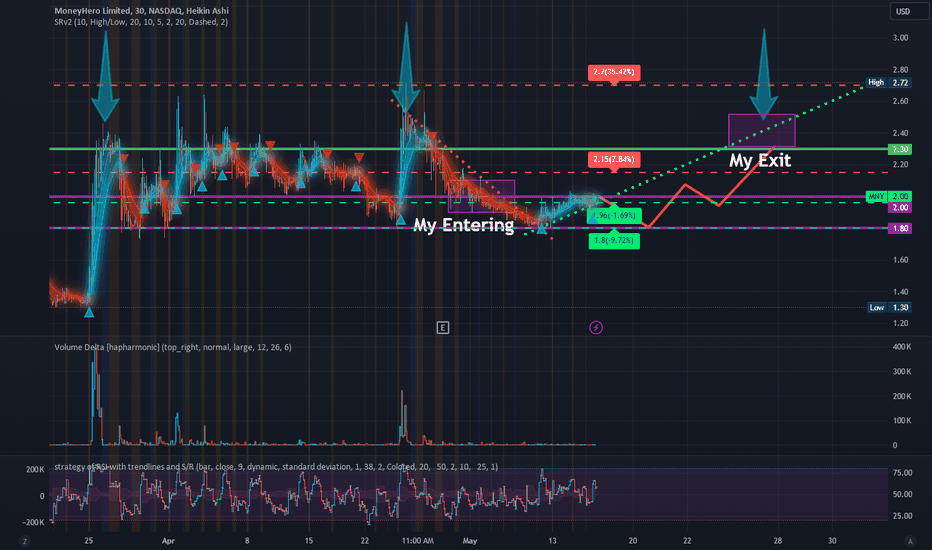Select the strategy of RSI indicator legend
932x550 pixels.
coord(276,467)
